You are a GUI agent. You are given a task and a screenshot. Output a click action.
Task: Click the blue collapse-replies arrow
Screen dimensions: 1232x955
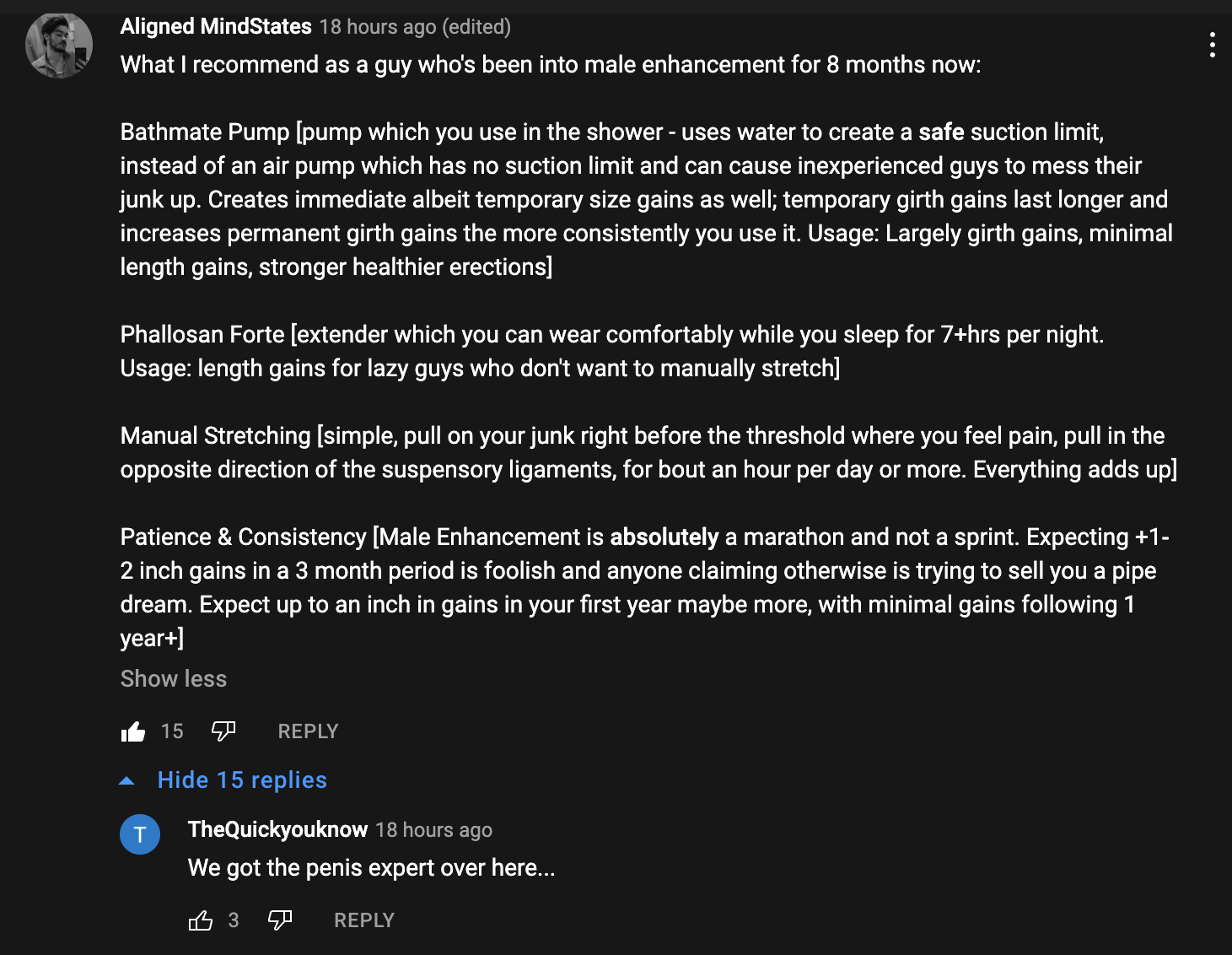127,780
